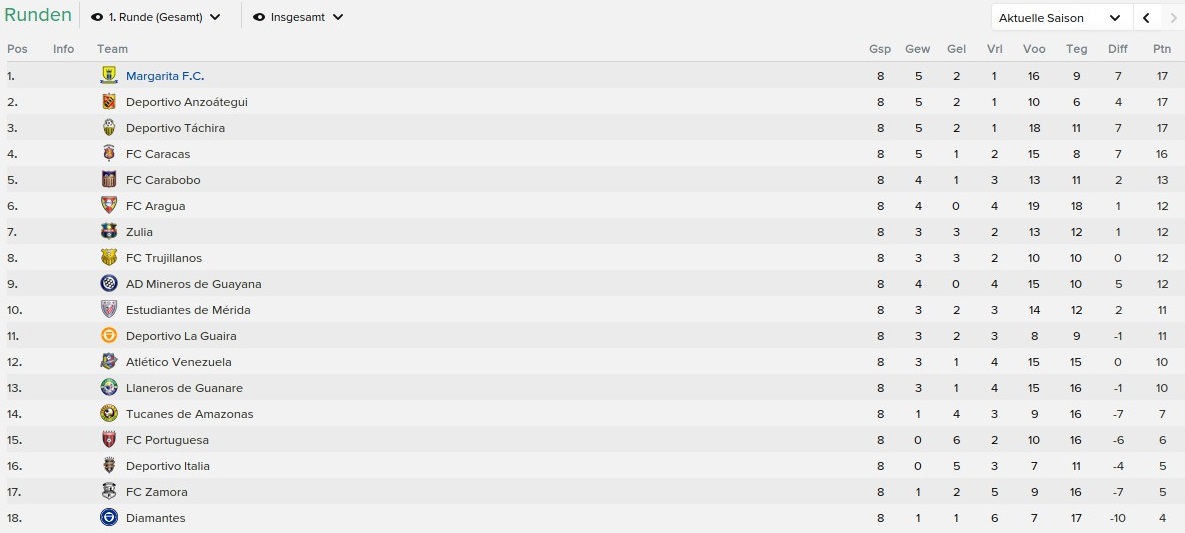Open the Aktuelle Saison season selector
The width and height of the screenshot is (1185, 533).
pyautogui.click(x=1062, y=17)
